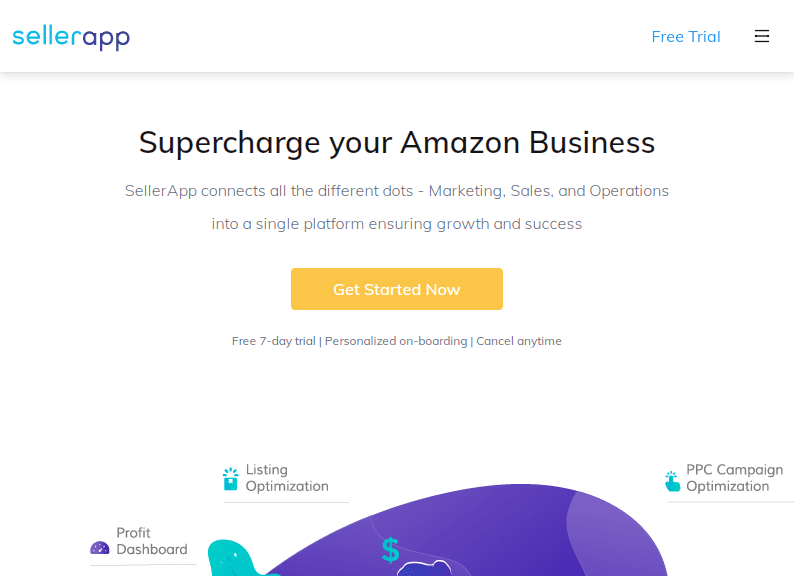The width and height of the screenshot is (794, 576).
Task: Click the teal dollar sign icon
Action: click(390, 549)
